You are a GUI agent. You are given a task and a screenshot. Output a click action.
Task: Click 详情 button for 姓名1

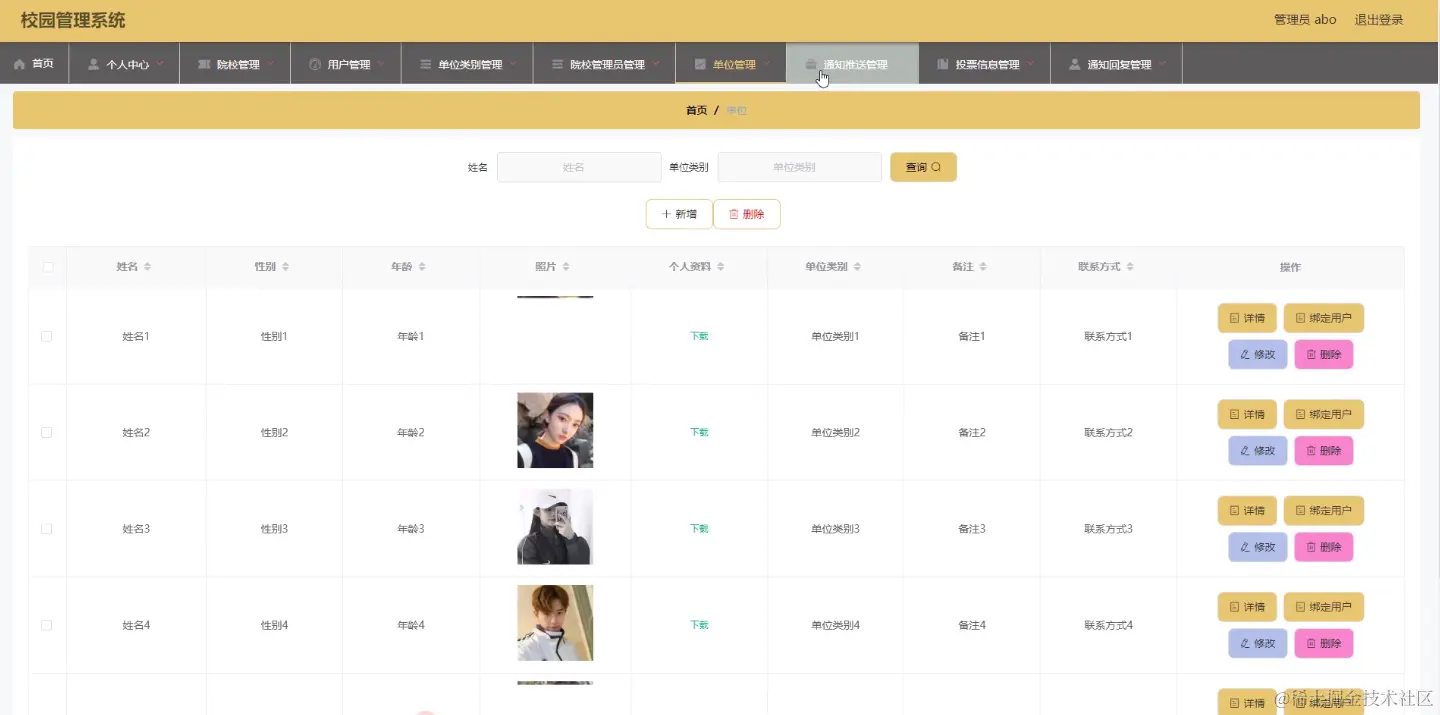1247,318
